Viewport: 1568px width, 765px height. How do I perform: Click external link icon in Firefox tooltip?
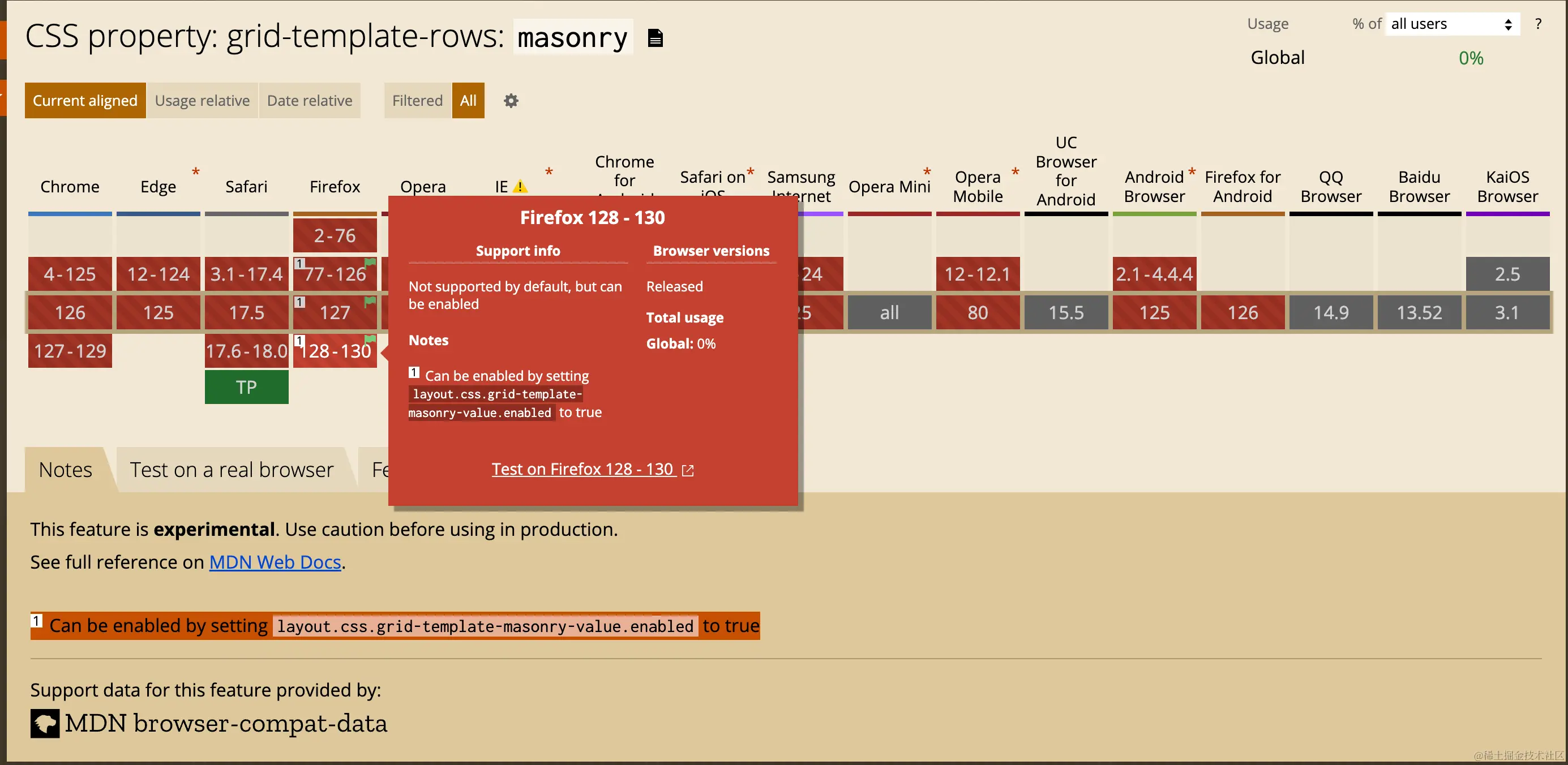click(x=688, y=470)
